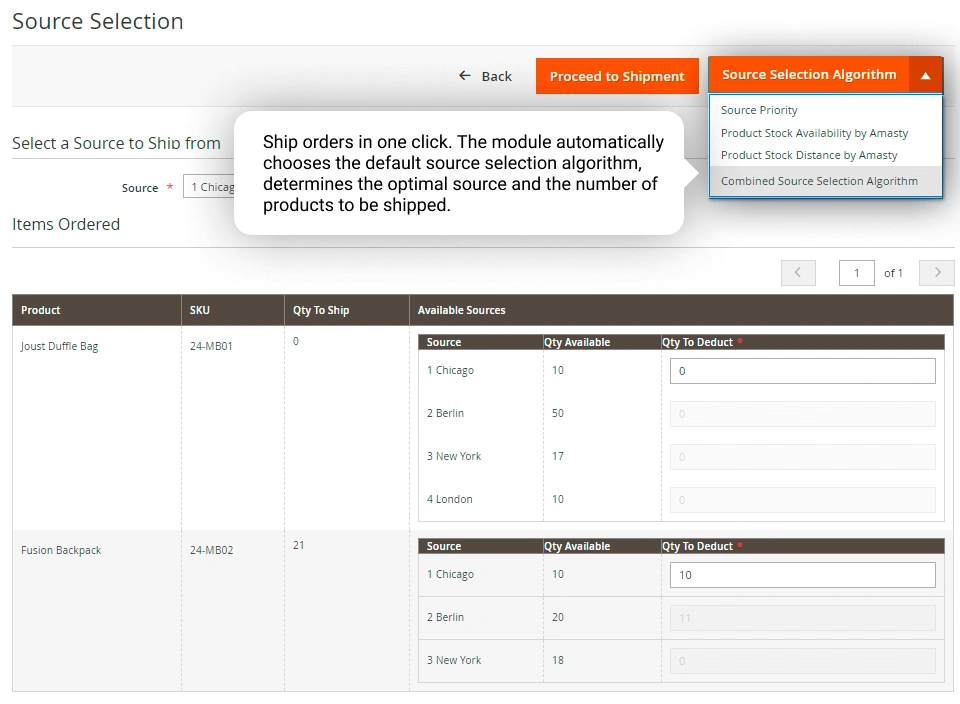
Task: Open the Source Selection Algorithm menu
Action: tap(808, 74)
